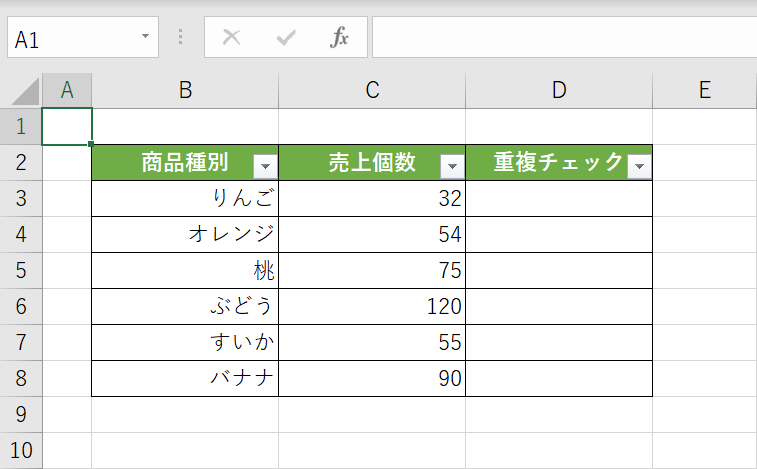Select the cell with value 120
The height and width of the screenshot is (469, 757).
(x=372, y=306)
